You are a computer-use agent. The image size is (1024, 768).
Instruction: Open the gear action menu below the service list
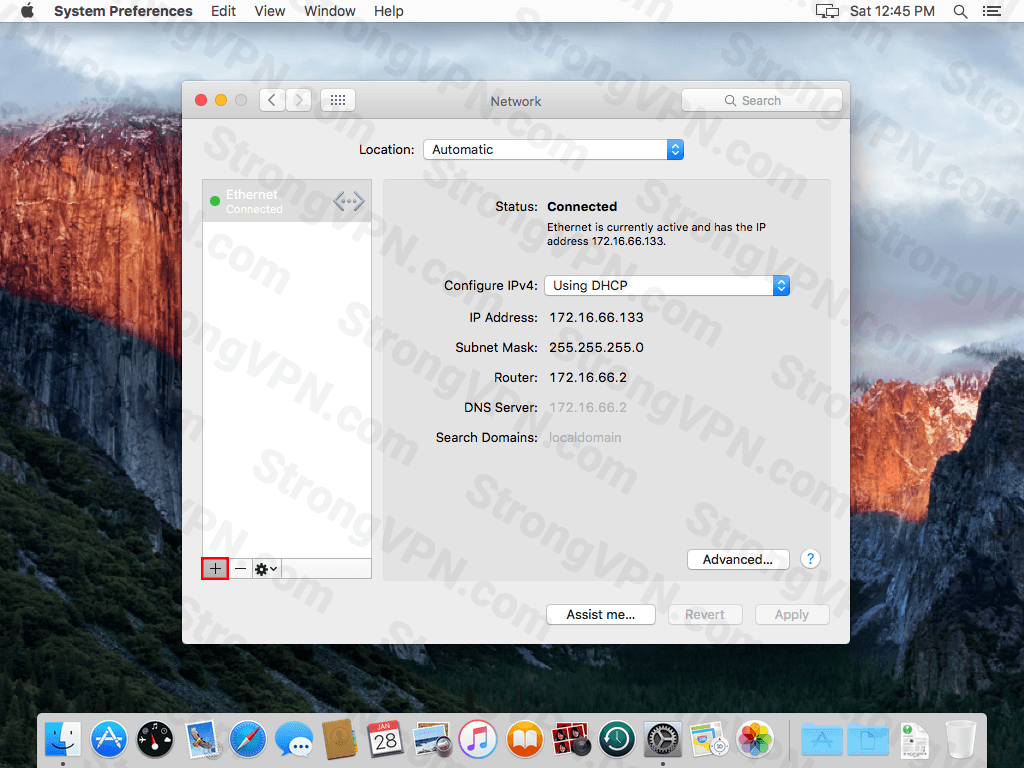(x=266, y=568)
